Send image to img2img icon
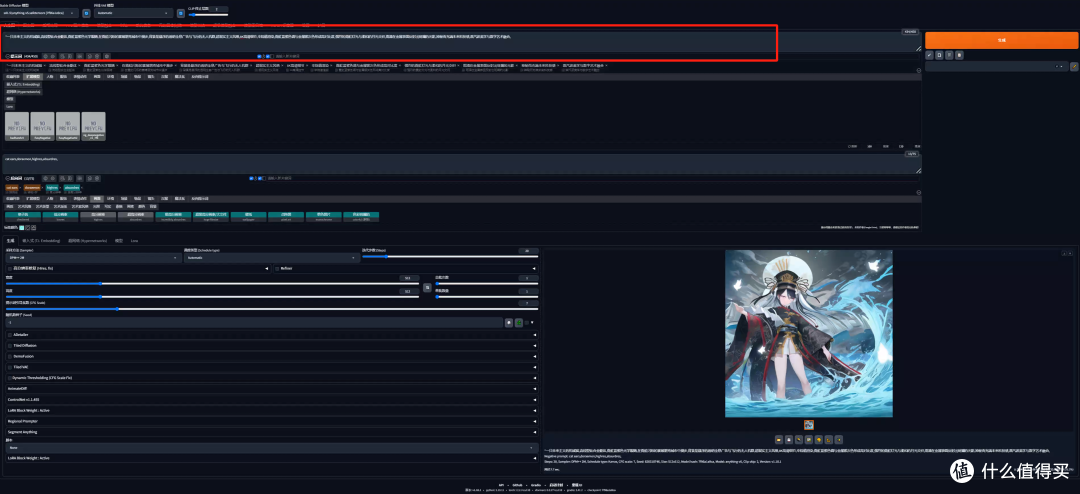This screenshot has width=1080, height=494. click(809, 439)
